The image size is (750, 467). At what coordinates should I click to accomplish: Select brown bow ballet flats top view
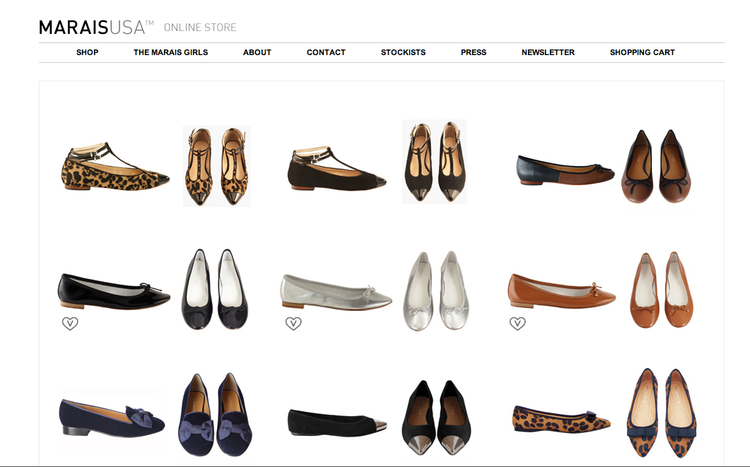pos(656,167)
